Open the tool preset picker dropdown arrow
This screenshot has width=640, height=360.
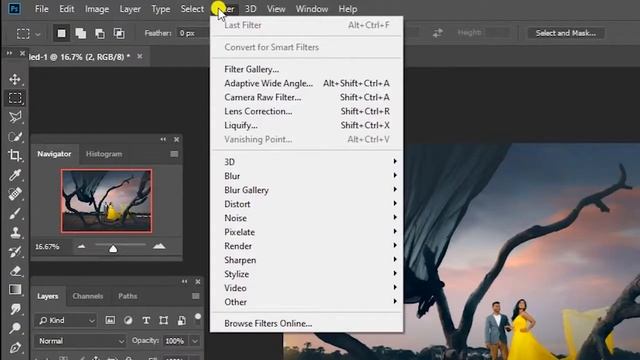(x=38, y=34)
